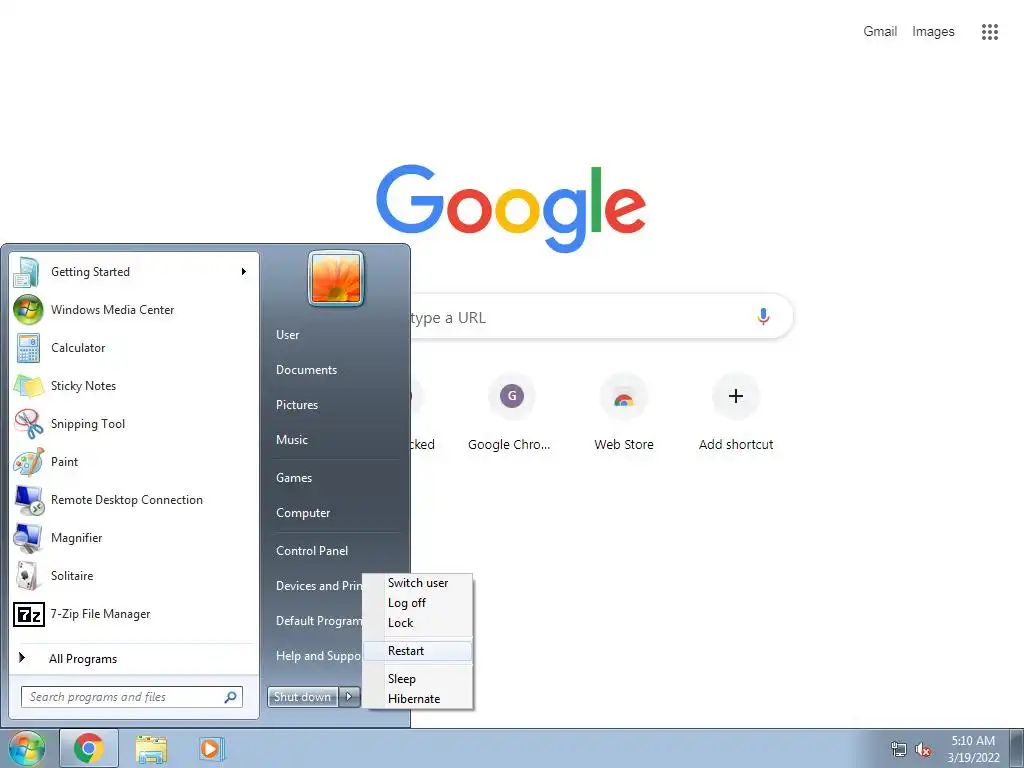
Task: Open Computer from Start menu
Action: (x=303, y=513)
